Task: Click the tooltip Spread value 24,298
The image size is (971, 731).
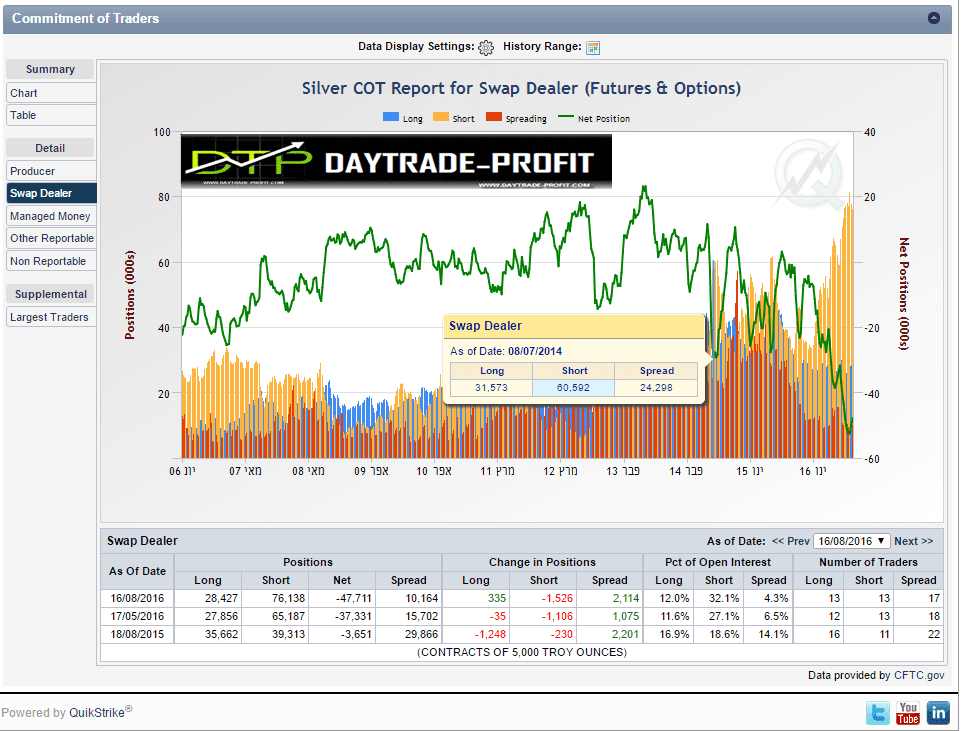Action: coord(656,388)
